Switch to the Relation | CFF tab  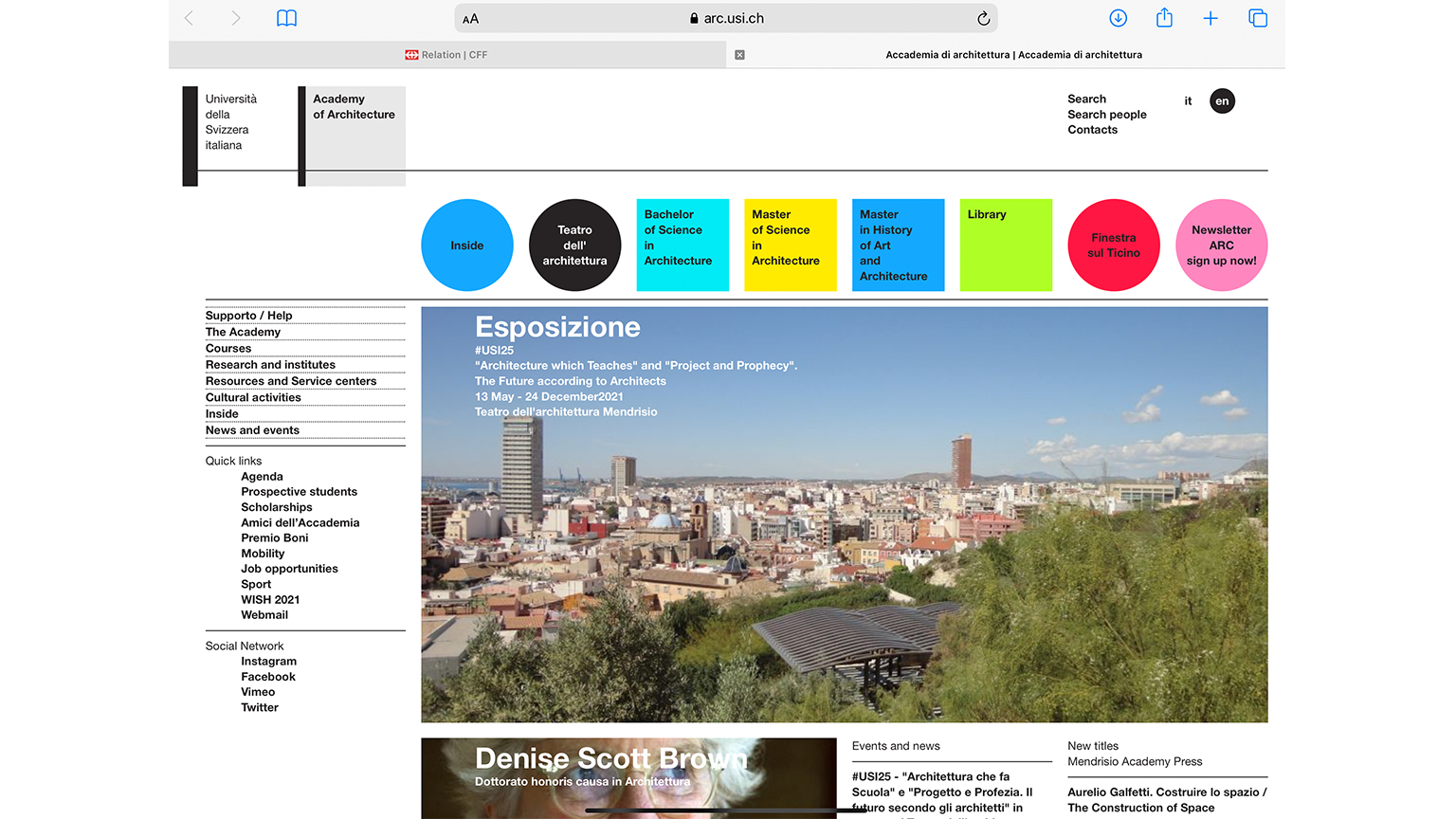coord(447,55)
